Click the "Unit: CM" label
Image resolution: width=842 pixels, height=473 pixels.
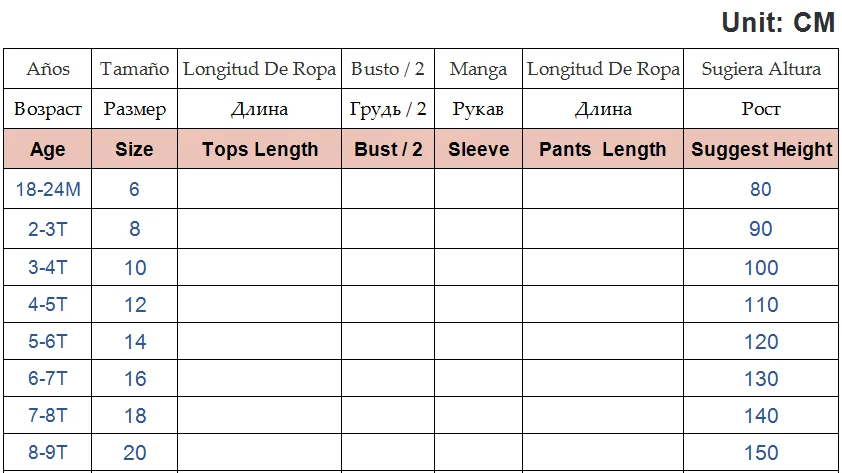point(777,23)
